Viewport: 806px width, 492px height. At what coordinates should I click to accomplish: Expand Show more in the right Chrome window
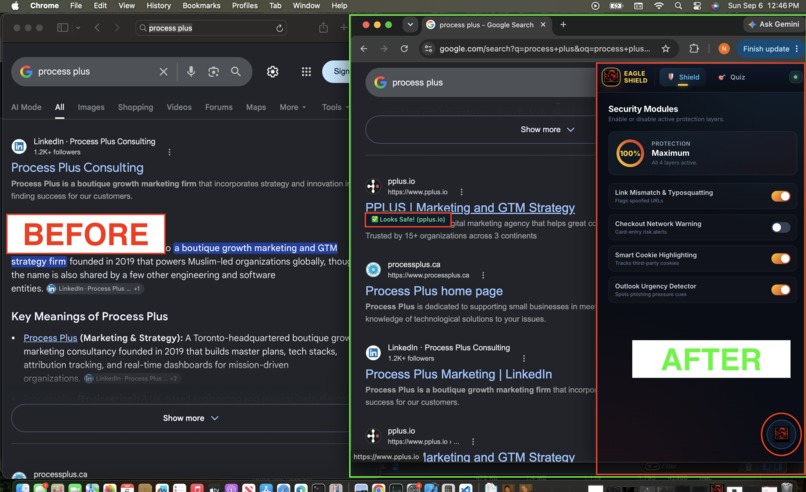[547, 130]
